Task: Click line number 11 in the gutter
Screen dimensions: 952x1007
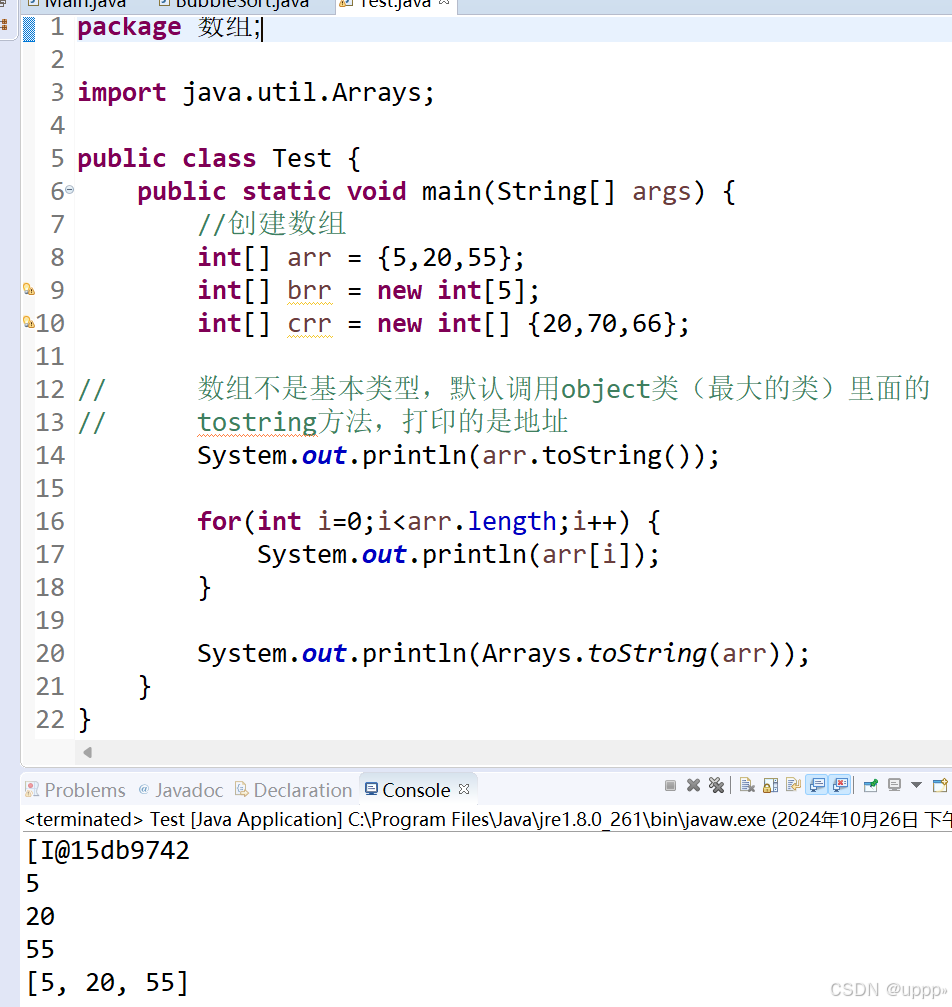Action: [51, 356]
